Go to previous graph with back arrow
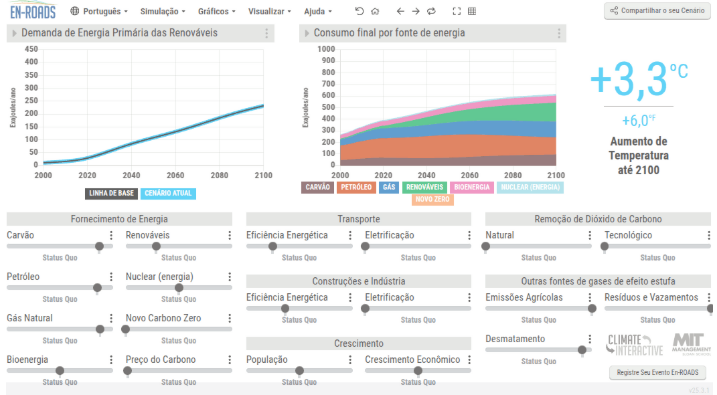This screenshot has width=717, height=395. pyautogui.click(x=400, y=11)
